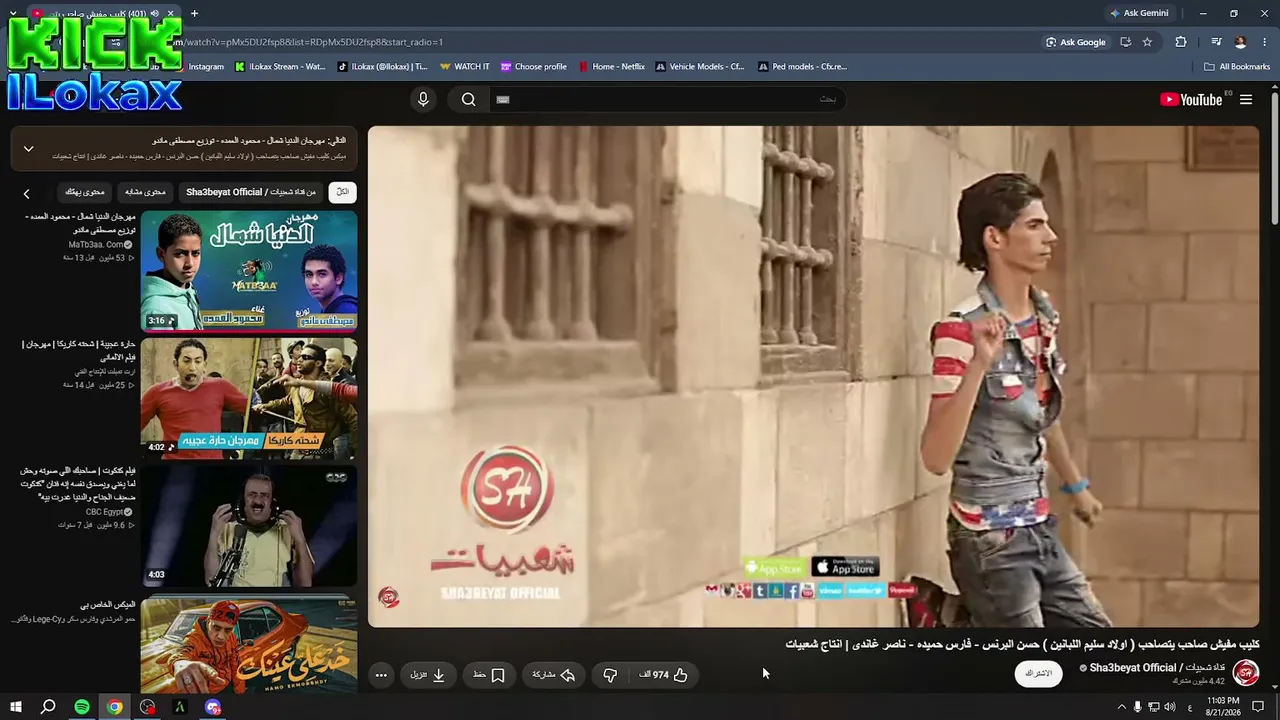Open Windows taskbar search
The width and height of the screenshot is (1280, 720).
pos(48,707)
